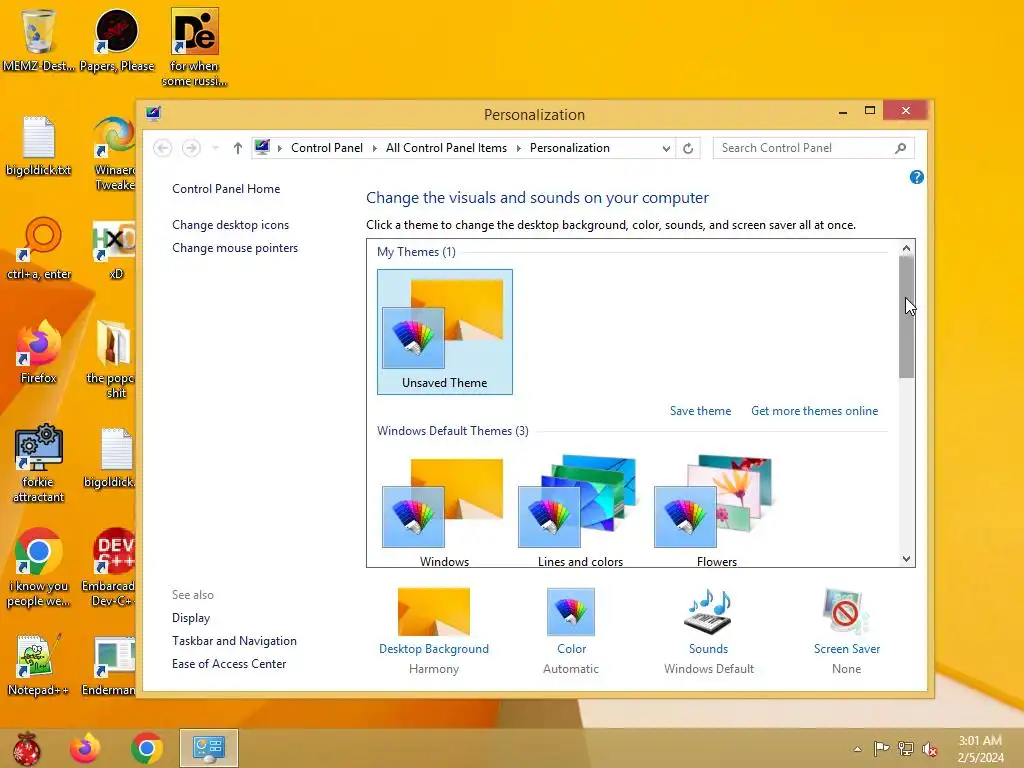Screen dimensions: 1024x768
Task: Click the Action Center flag tray icon
Action: point(881,749)
